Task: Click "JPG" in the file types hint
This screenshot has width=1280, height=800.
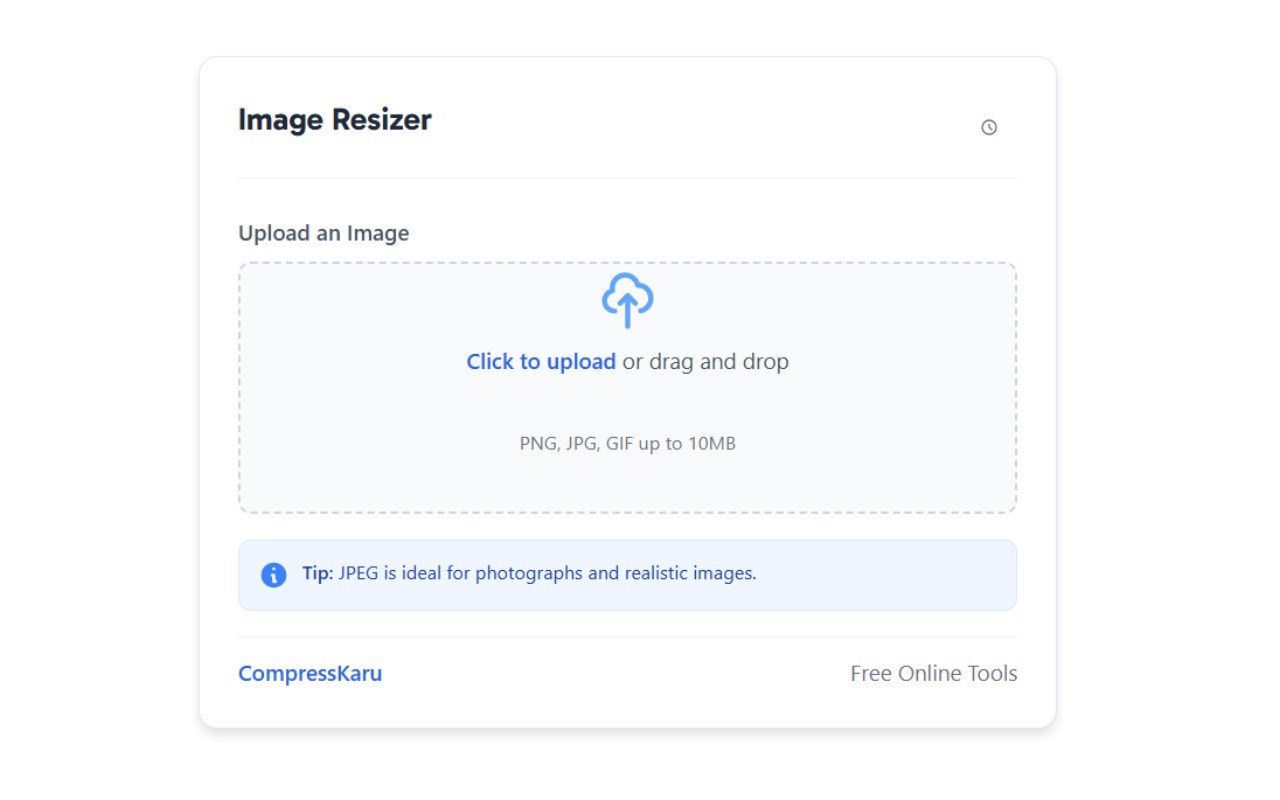Action: [x=580, y=444]
